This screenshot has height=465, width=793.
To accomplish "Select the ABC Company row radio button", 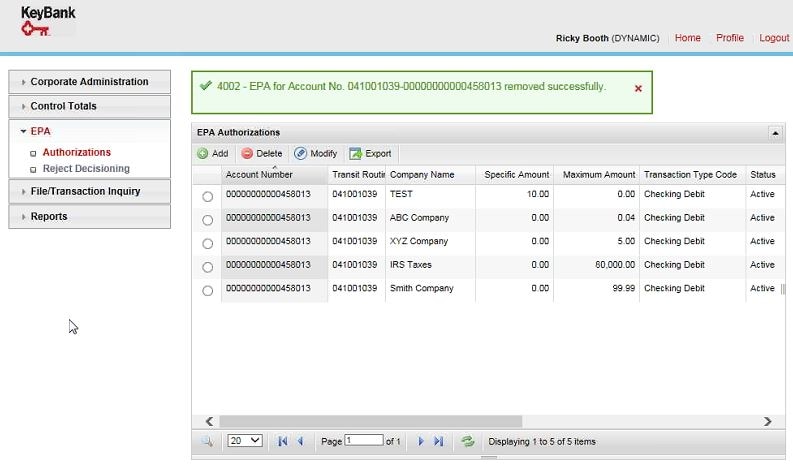I will click(207, 220).
